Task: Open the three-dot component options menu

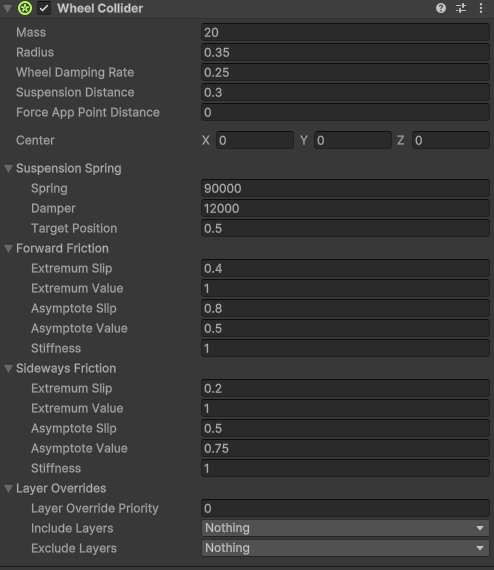Action: (x=481, y=8)
